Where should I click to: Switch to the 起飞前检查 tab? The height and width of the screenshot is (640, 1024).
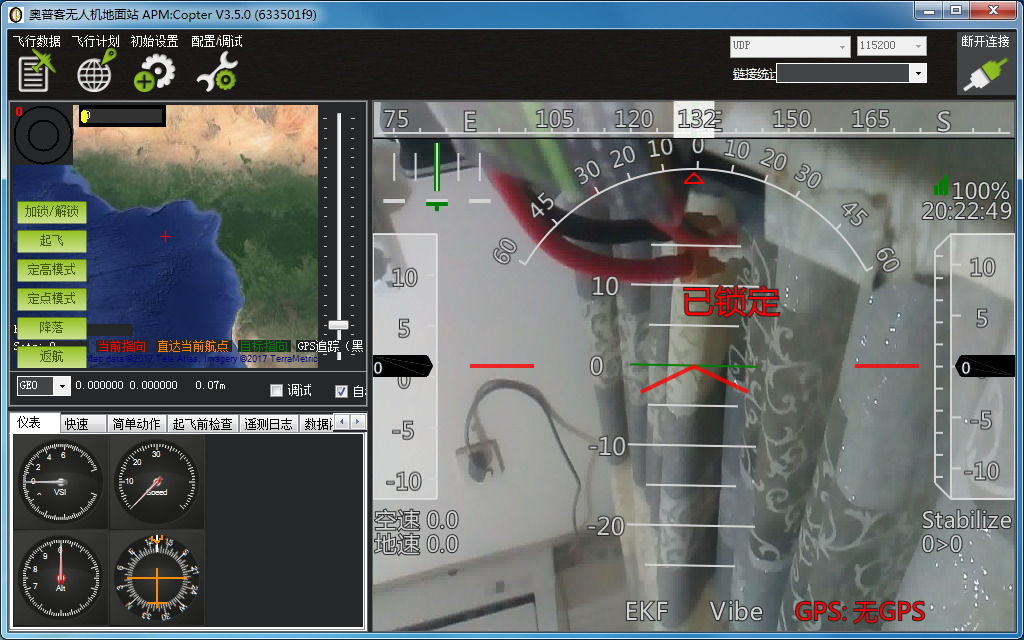tap(203, 424)
